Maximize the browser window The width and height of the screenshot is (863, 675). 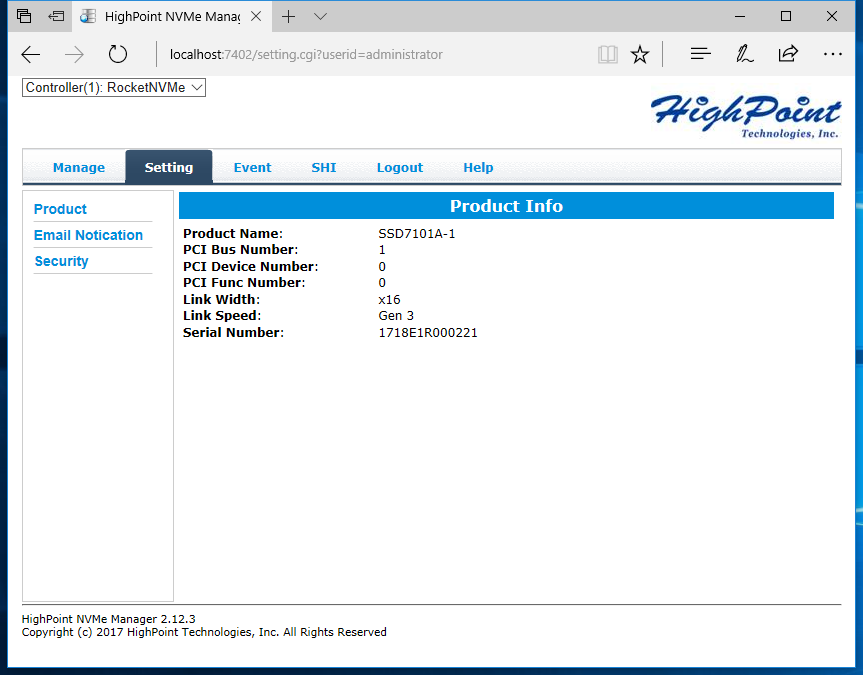click(x=786, y=17)
